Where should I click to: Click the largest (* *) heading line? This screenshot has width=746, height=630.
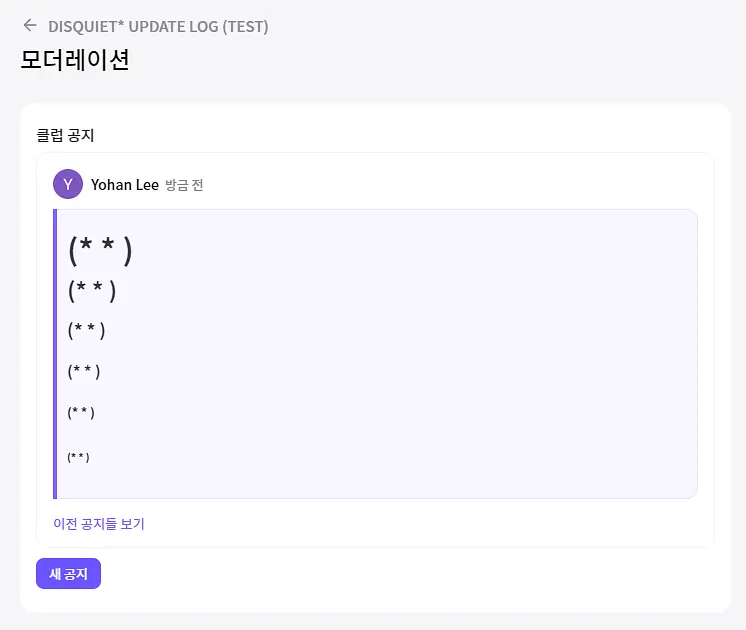click(100, 250)
